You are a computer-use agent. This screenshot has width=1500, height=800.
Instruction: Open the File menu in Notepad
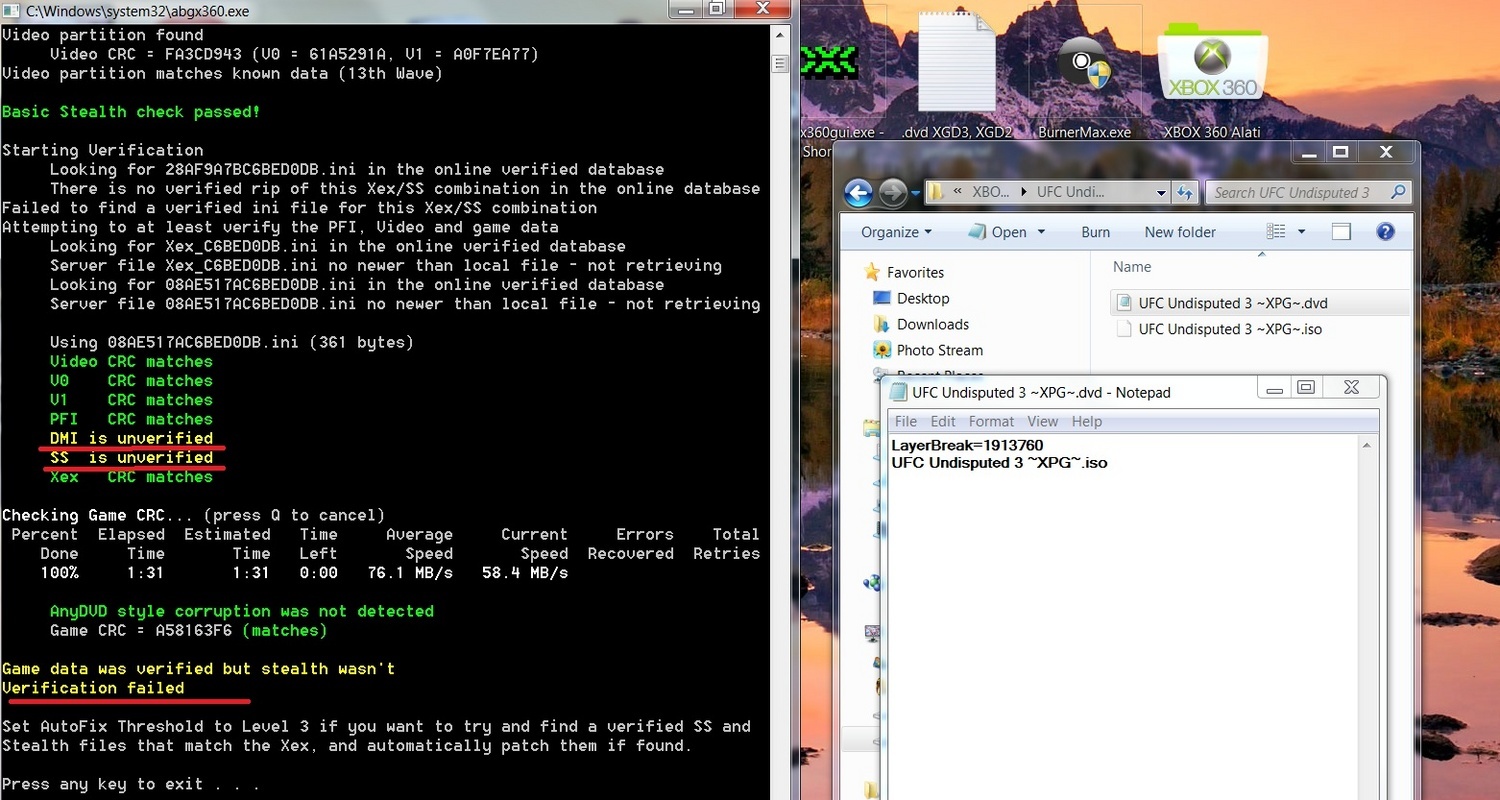905,421
